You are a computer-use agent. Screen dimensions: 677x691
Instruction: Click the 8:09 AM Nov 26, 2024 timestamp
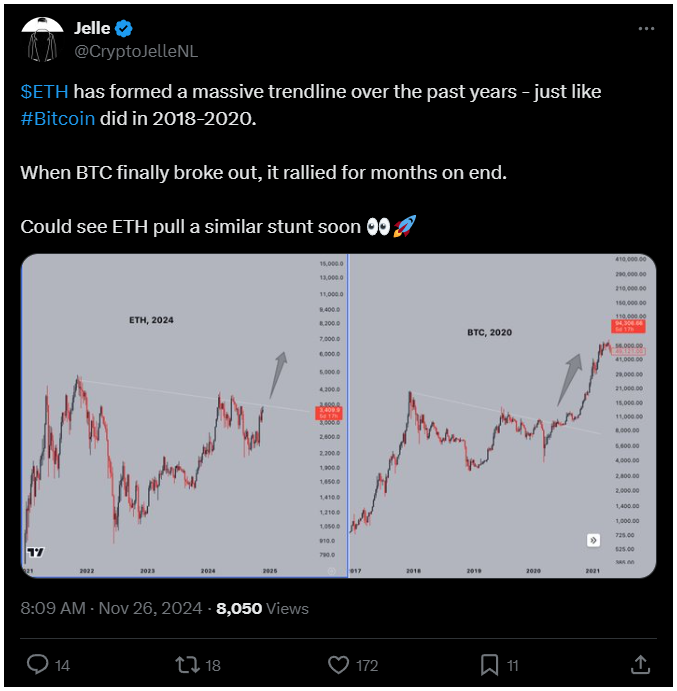pos(111,609)
